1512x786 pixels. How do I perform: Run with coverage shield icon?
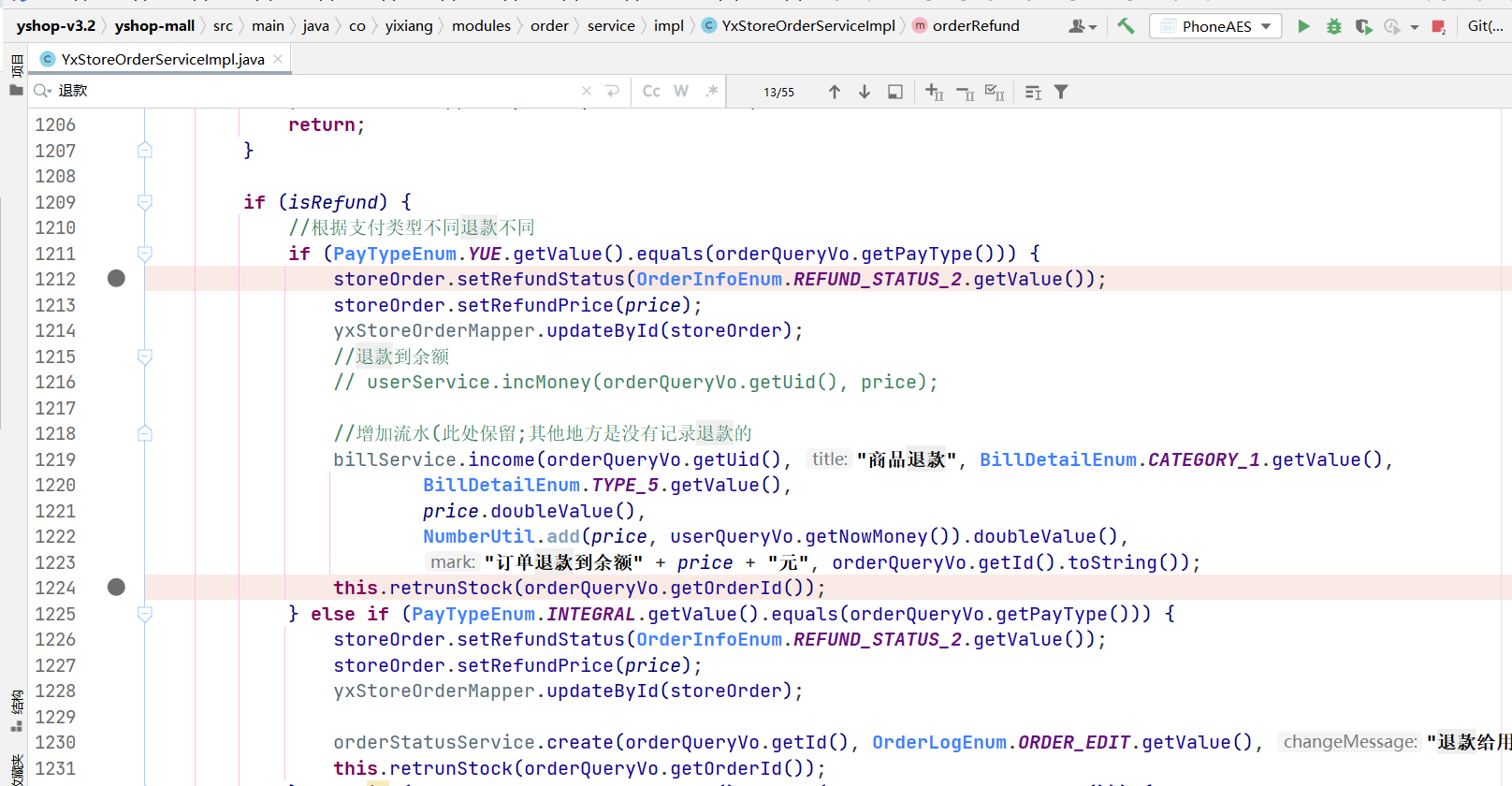[1363, 26]
